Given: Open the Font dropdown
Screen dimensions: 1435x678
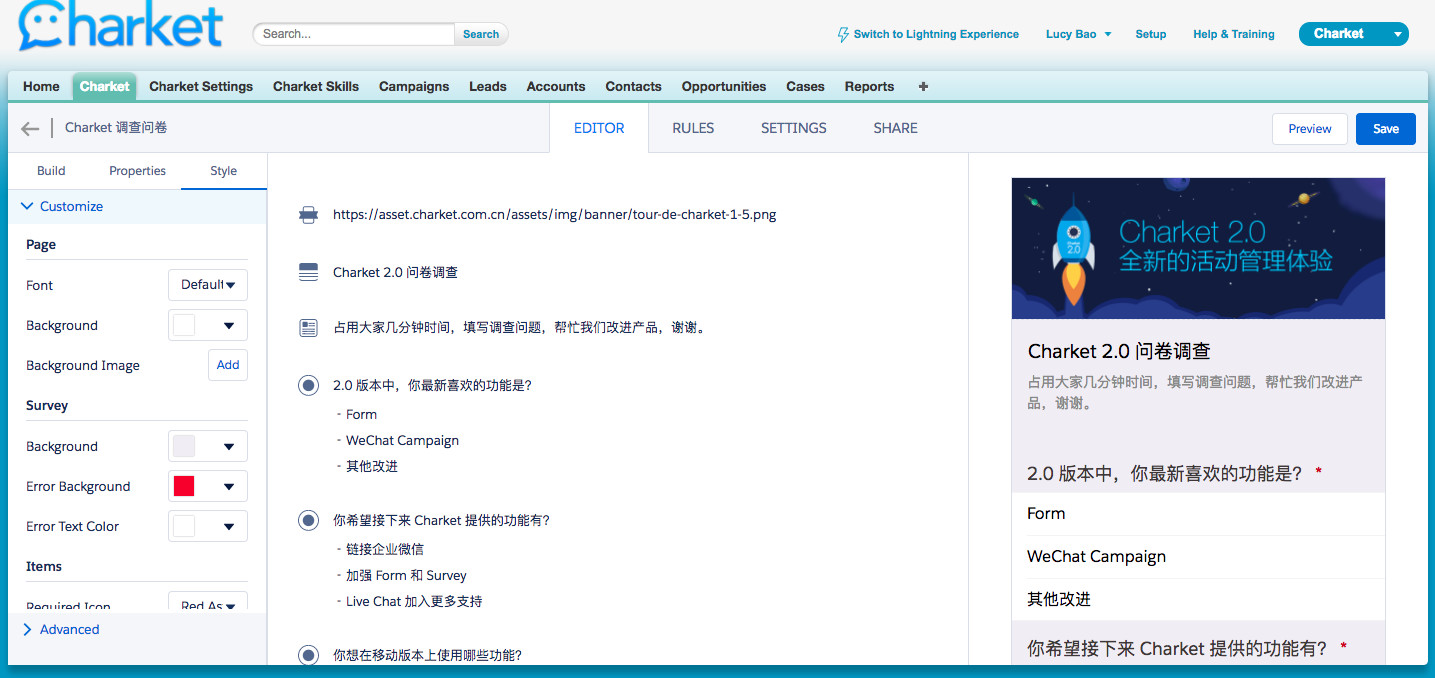Looking at the screenshot, I should point(208,285).
